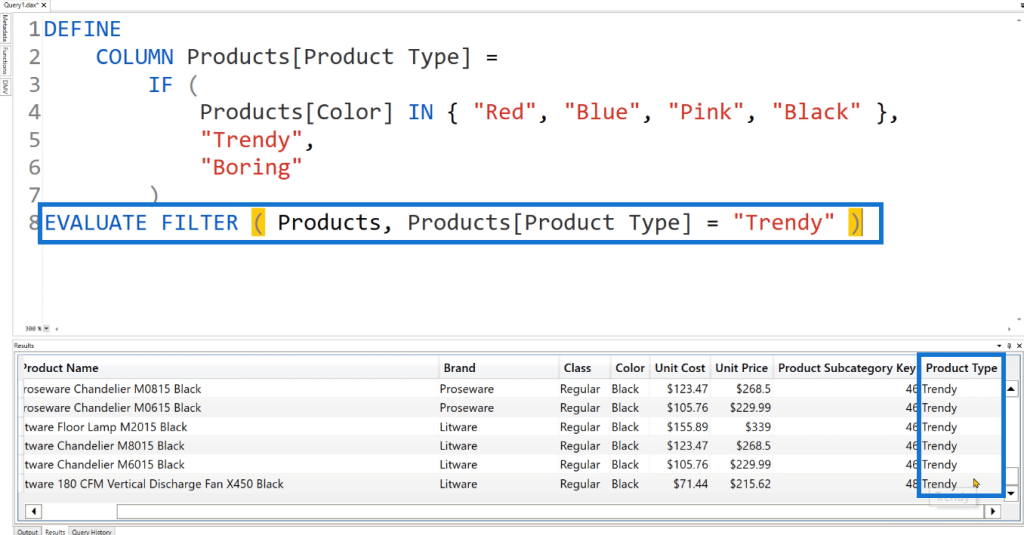
Task: Click the highlighted opening parenthesis on line 8
Action: [258, 223]
